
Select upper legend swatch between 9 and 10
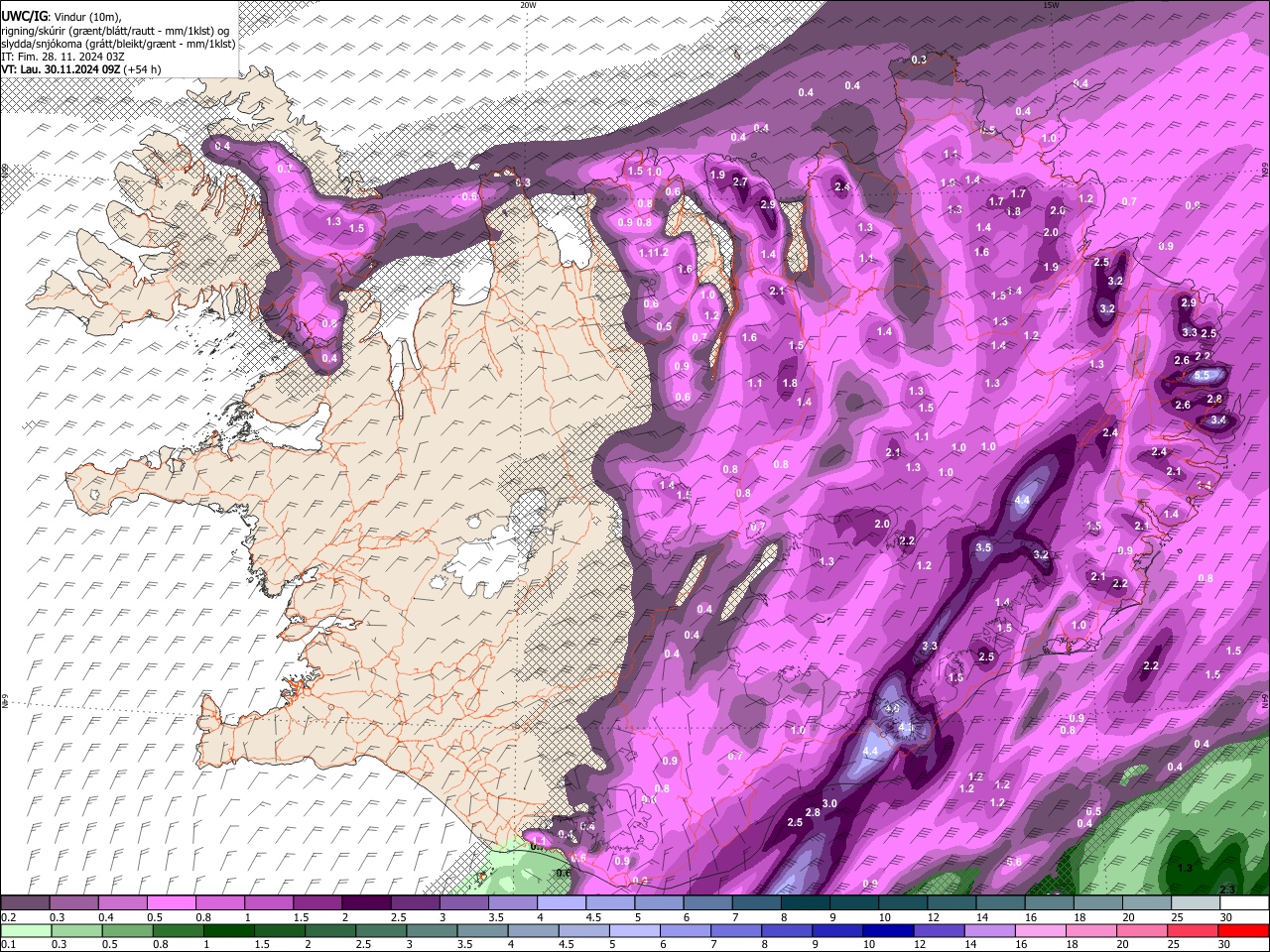click(854, 903)
